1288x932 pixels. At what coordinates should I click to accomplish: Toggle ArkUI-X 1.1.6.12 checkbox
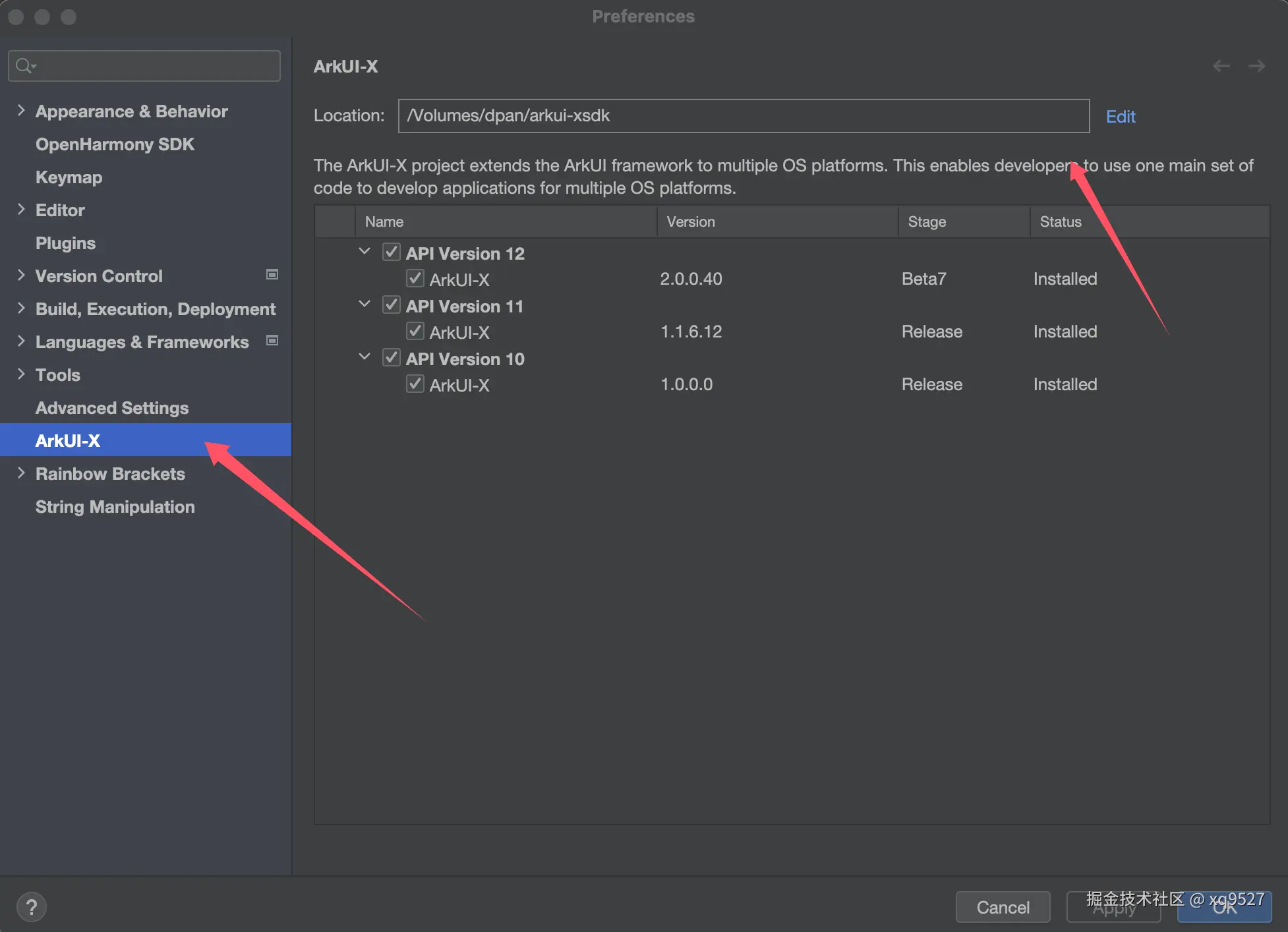click(x=415, y=332)
